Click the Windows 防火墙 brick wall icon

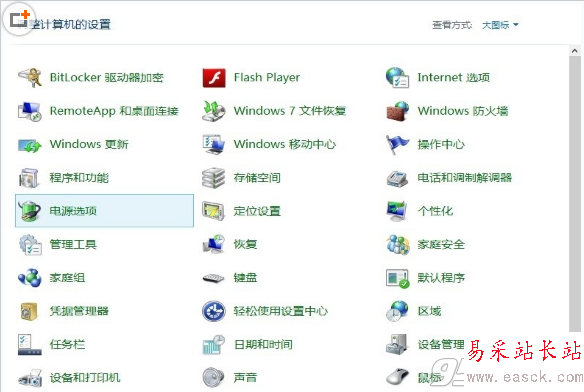(x=397, y=111)
